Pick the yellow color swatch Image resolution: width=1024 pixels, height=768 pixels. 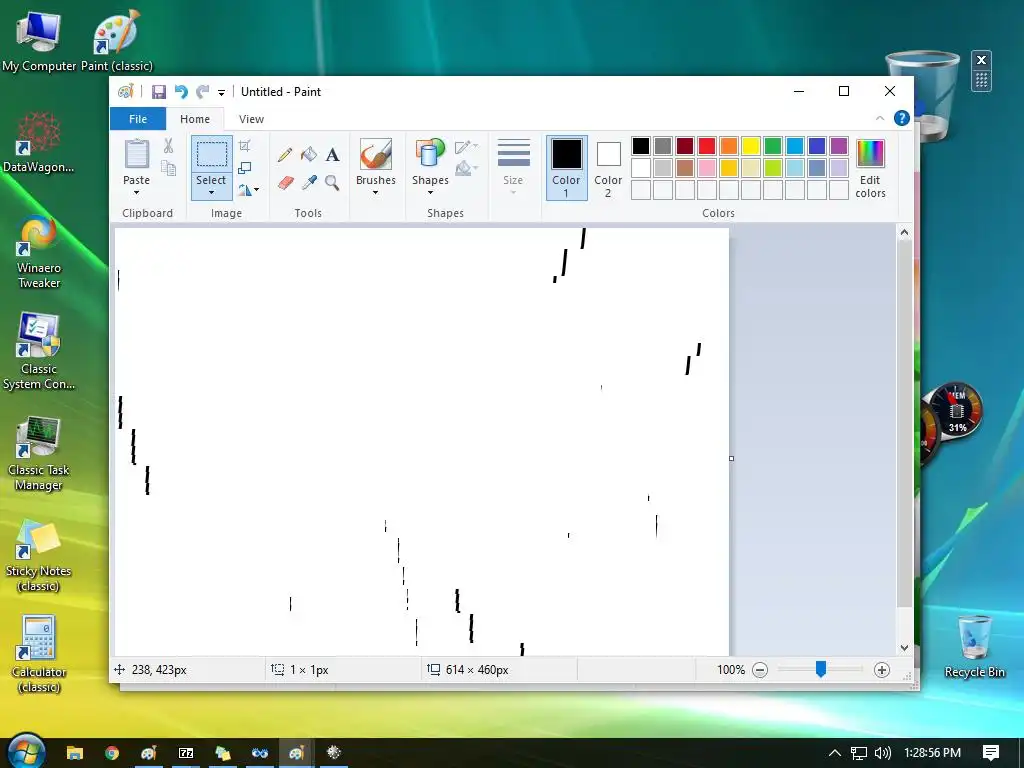click(750, 146)
